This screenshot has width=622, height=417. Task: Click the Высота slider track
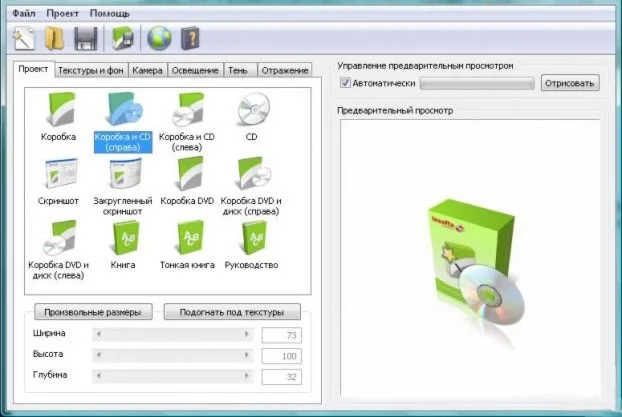point(173,356)
